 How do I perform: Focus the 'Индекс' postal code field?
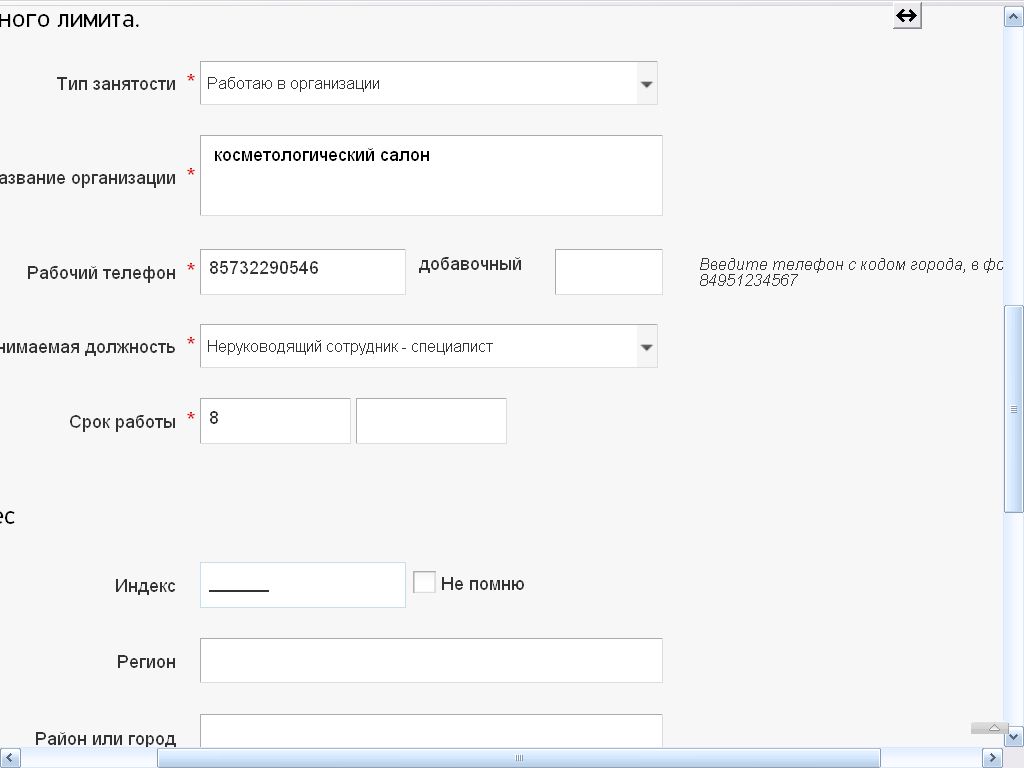pyautogui.click(x=303, y=585)
